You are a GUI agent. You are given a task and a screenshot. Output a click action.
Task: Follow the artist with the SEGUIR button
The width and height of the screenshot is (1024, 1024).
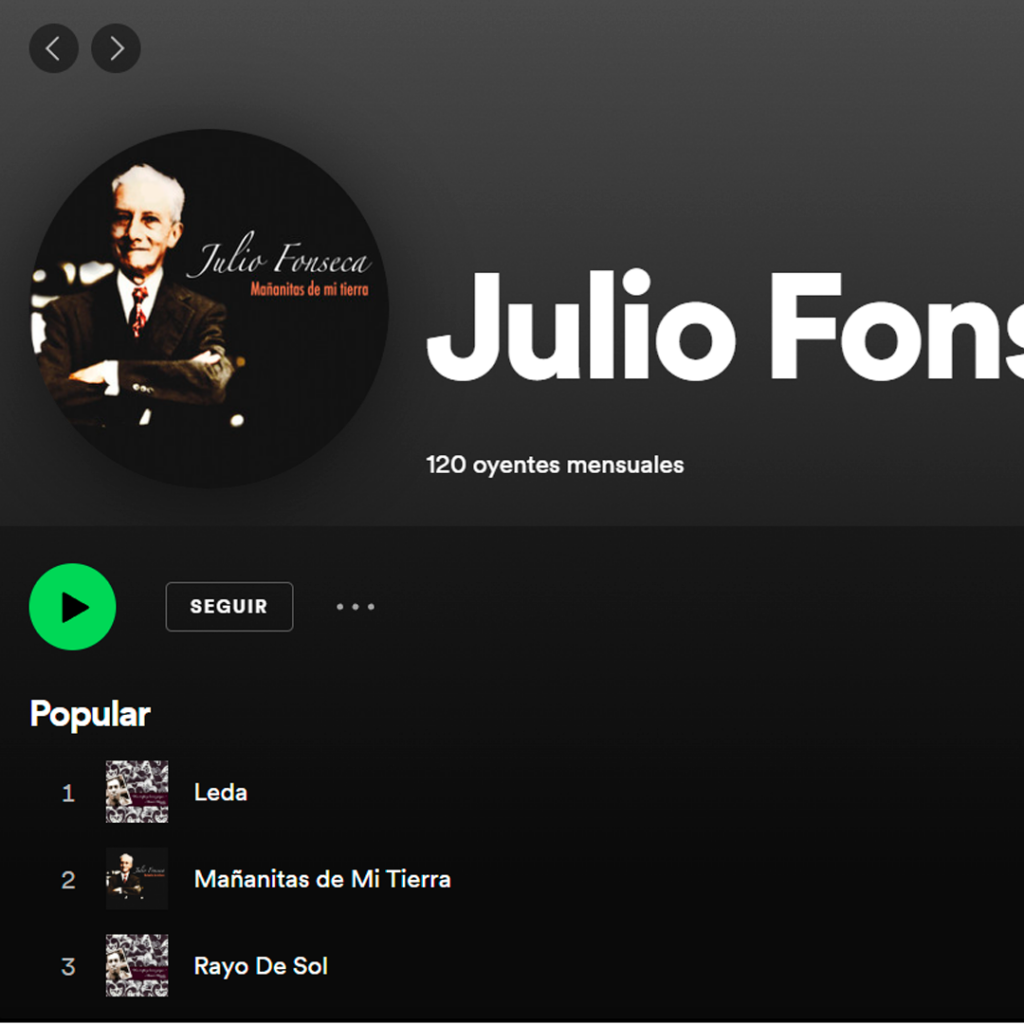pyautogui.click(x=229, y=607)
